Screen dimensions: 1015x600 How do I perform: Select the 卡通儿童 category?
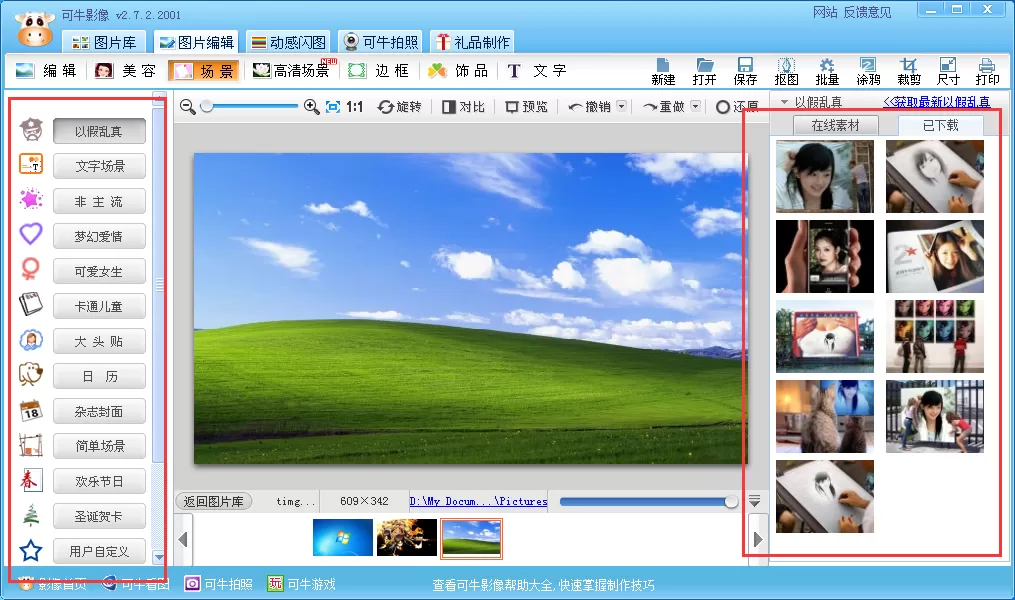99,306
